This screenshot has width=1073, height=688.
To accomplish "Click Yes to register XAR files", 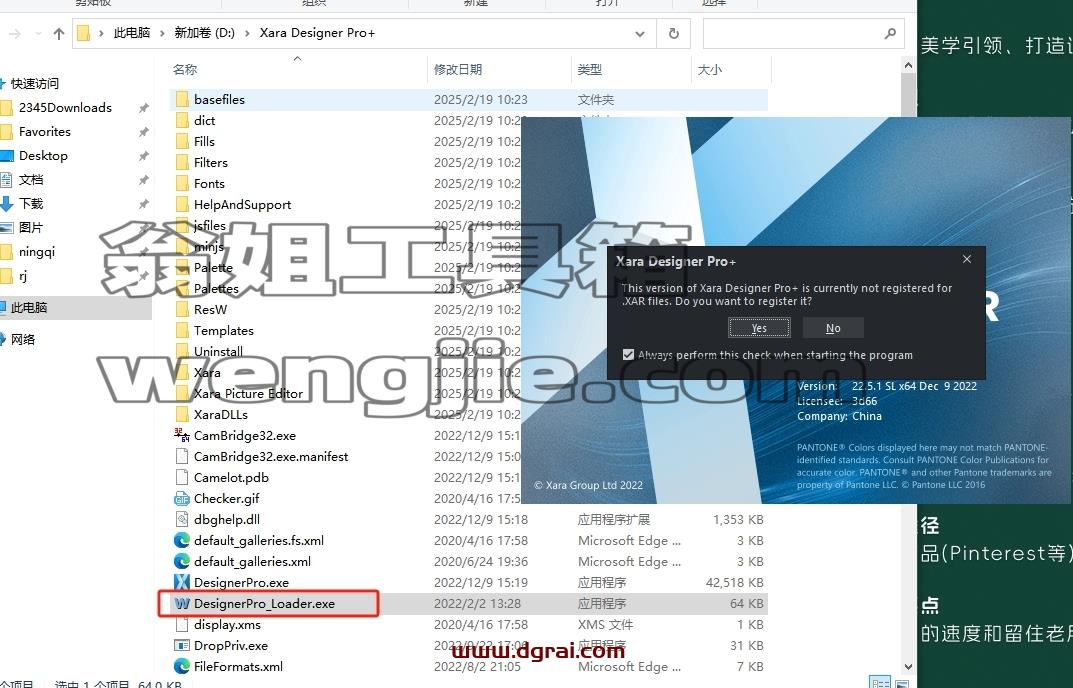I will click(759, 328).
